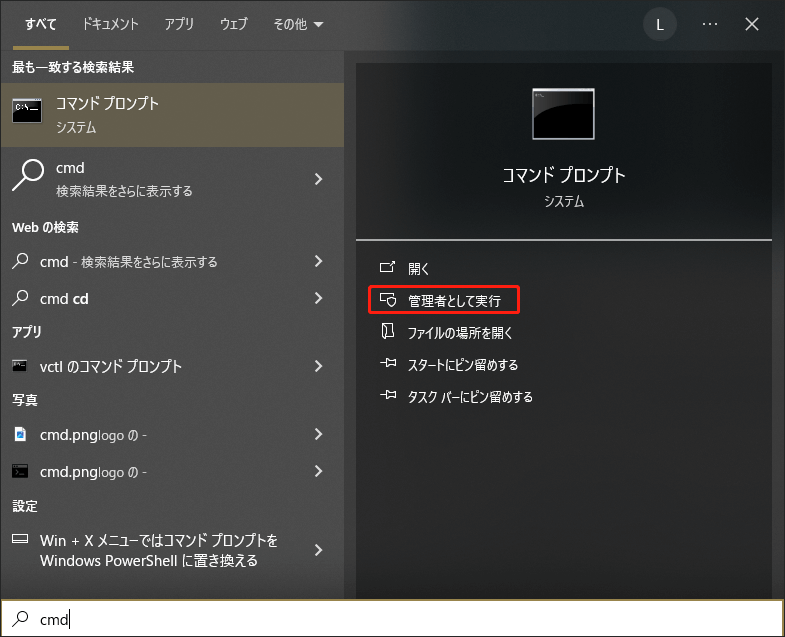The image size is (785, 637).
Task: Click the 開く action
Action: point(419,269)
